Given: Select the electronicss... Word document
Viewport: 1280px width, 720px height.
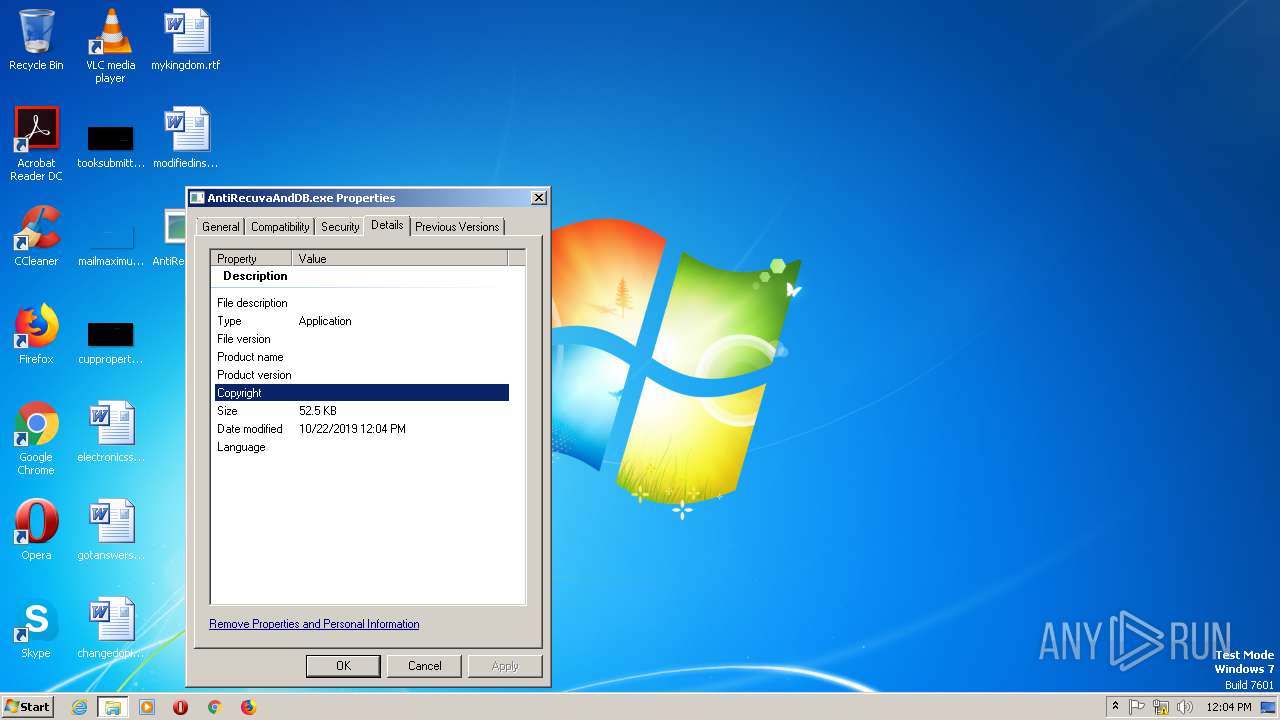Looking at the screenshot, I should tap(110, 432).
